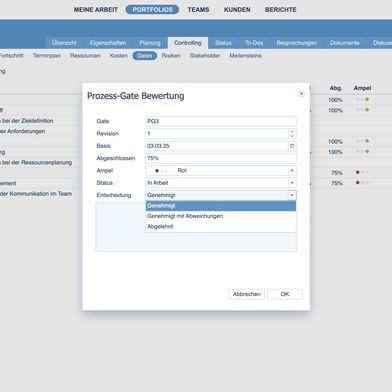Screen dimensions: 392x392
Task: Switch to the Eigenschaften tab
Action: coord(108,43)
